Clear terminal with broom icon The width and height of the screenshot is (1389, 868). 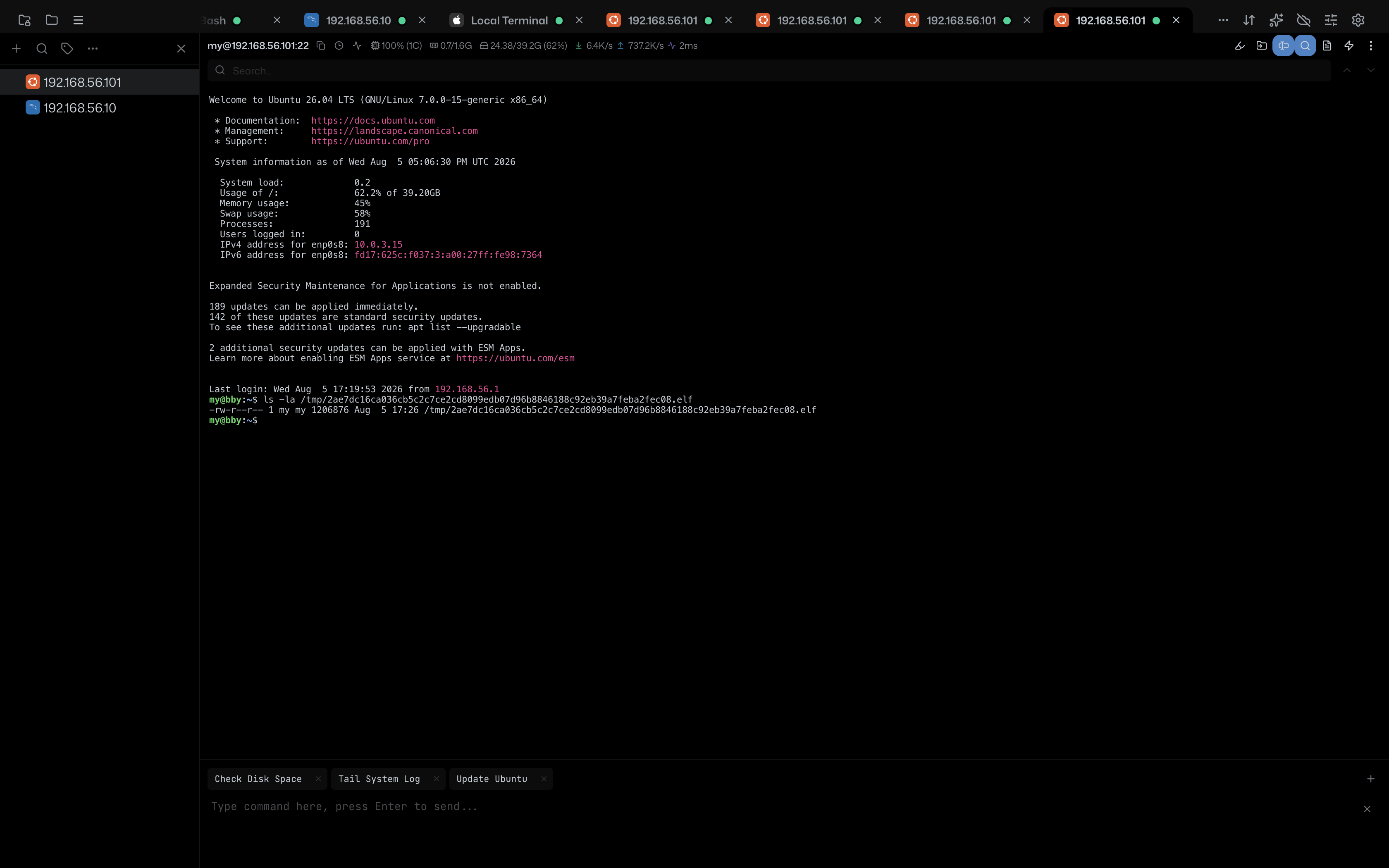coord(1240,45)
